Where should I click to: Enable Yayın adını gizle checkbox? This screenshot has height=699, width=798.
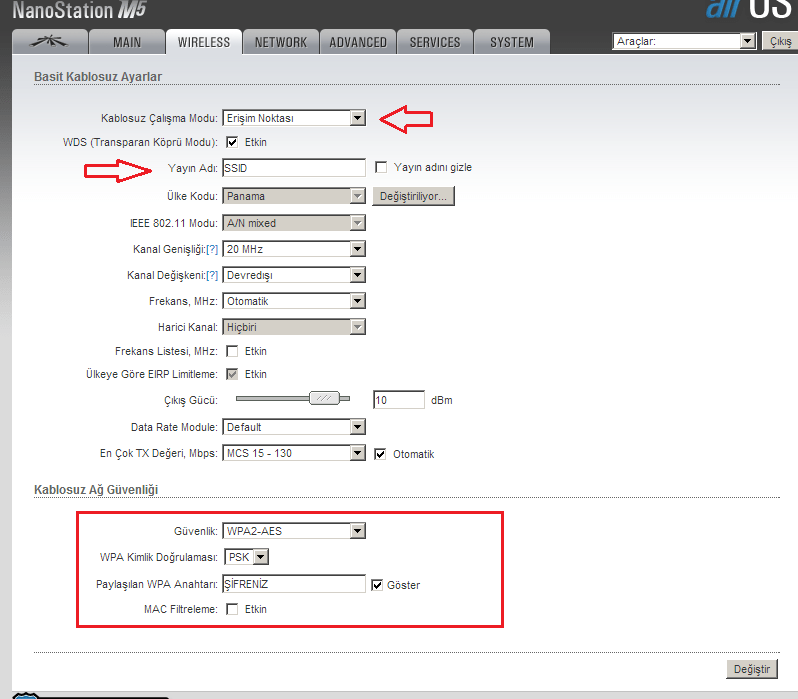pyautogui.click(x=381, y=167)
